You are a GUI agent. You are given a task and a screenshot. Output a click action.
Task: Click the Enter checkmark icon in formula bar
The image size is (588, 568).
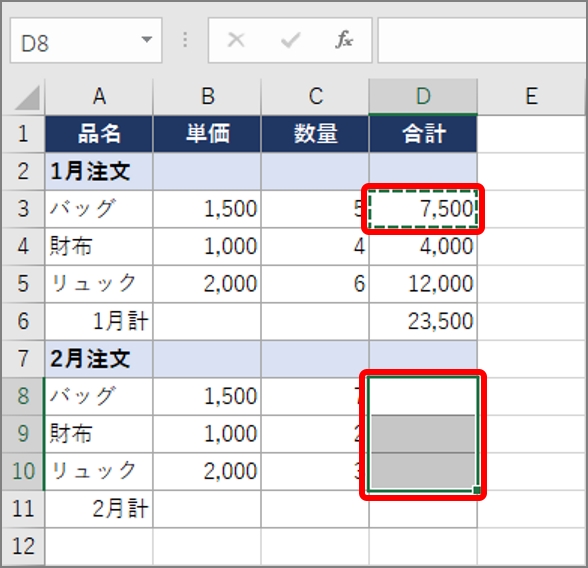pos(290,40)
